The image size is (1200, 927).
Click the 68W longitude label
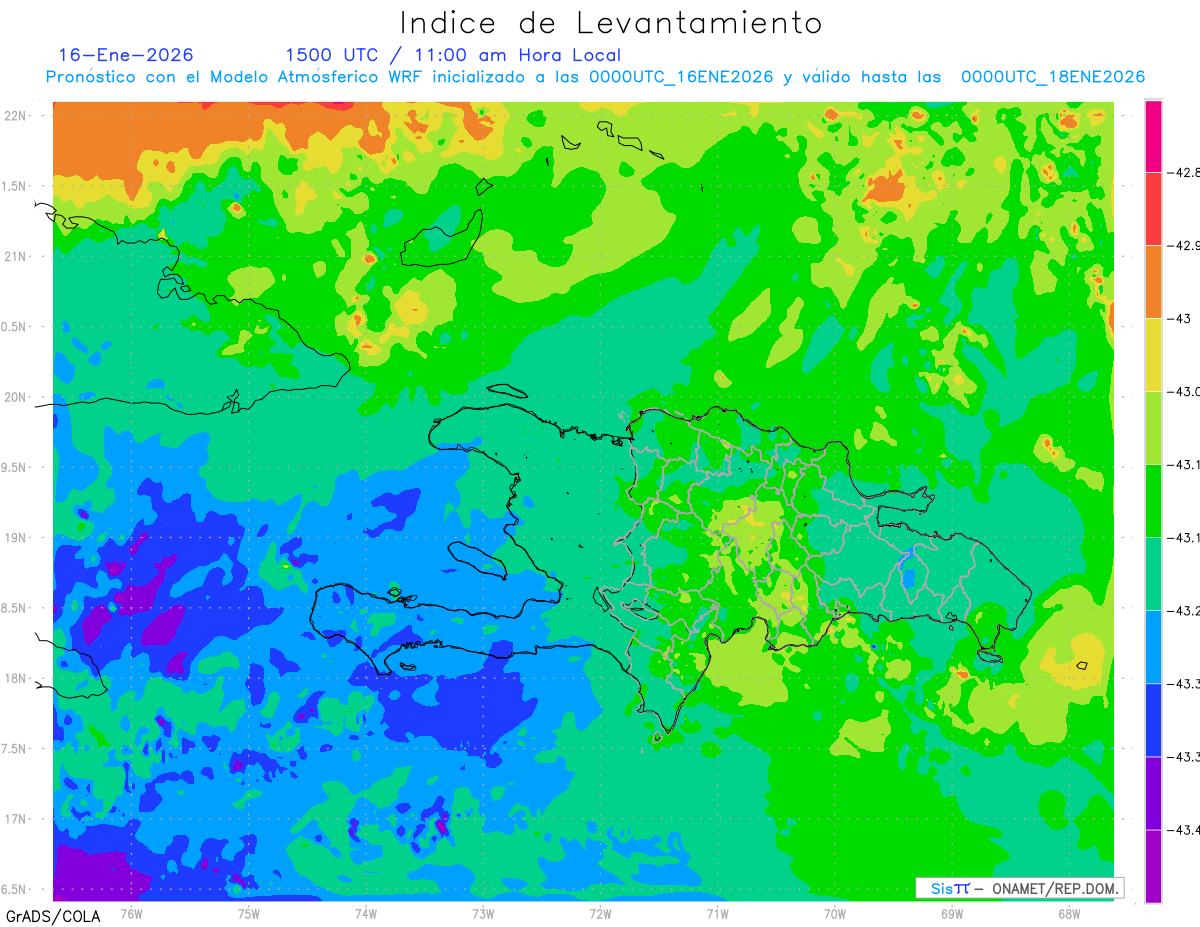tap(1069, 912)
